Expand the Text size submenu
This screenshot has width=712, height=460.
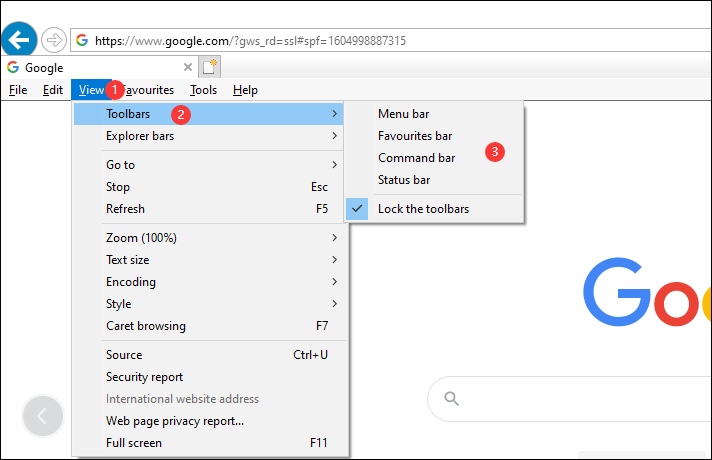[x=208, y=260]
